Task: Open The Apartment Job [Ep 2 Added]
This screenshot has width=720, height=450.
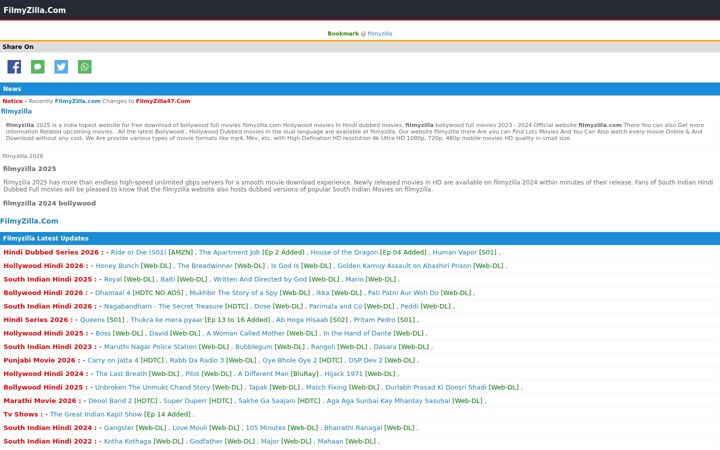Action: tap(252, 252)
